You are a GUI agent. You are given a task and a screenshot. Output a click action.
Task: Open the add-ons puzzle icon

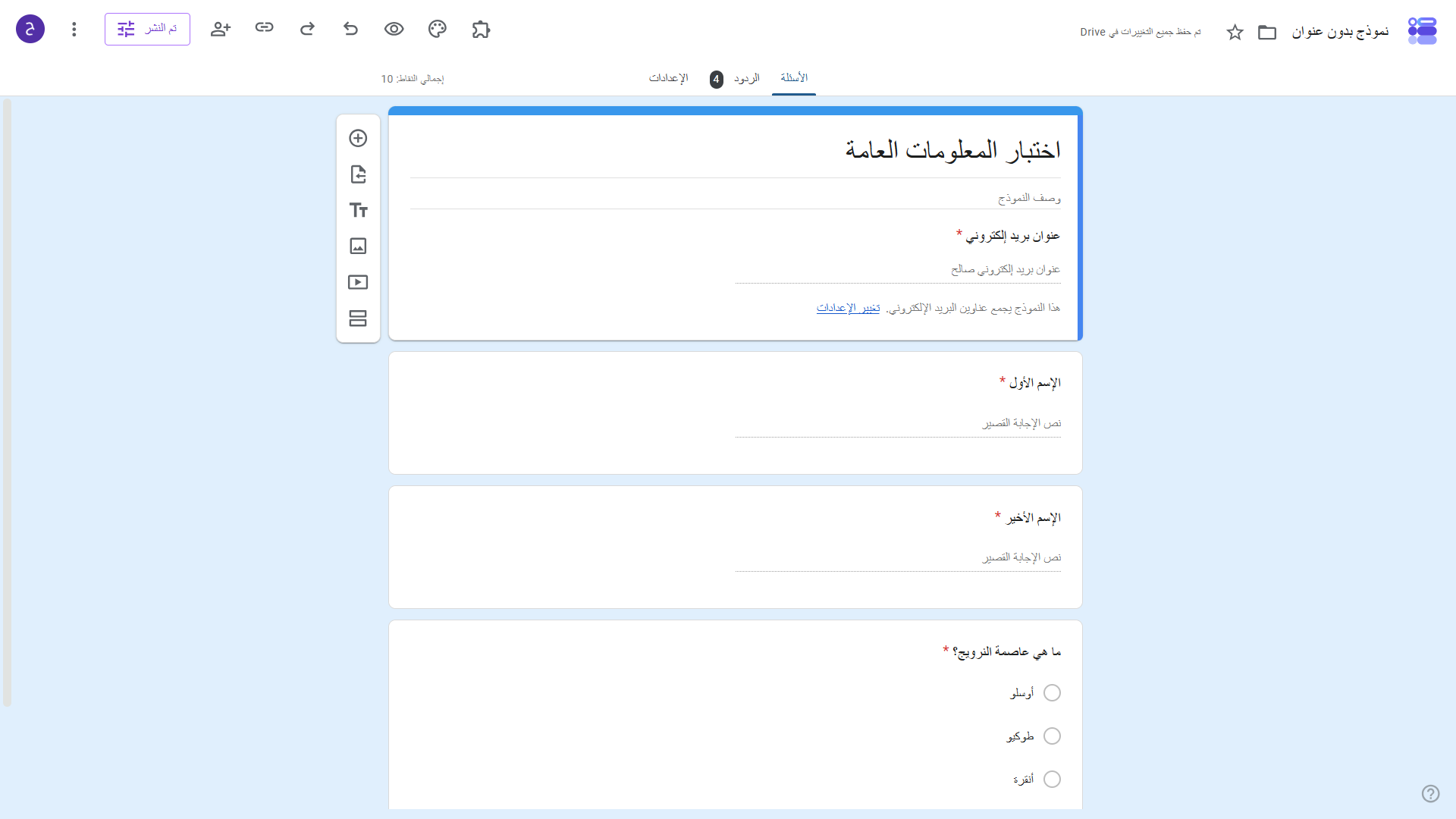pyautogui.click(x=481, y=30)
